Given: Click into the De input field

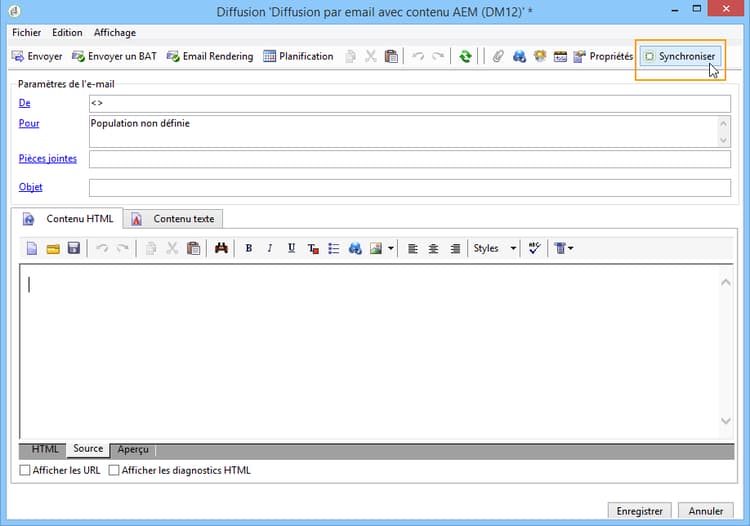Looking at the screenshot, I should click(410, 104).
